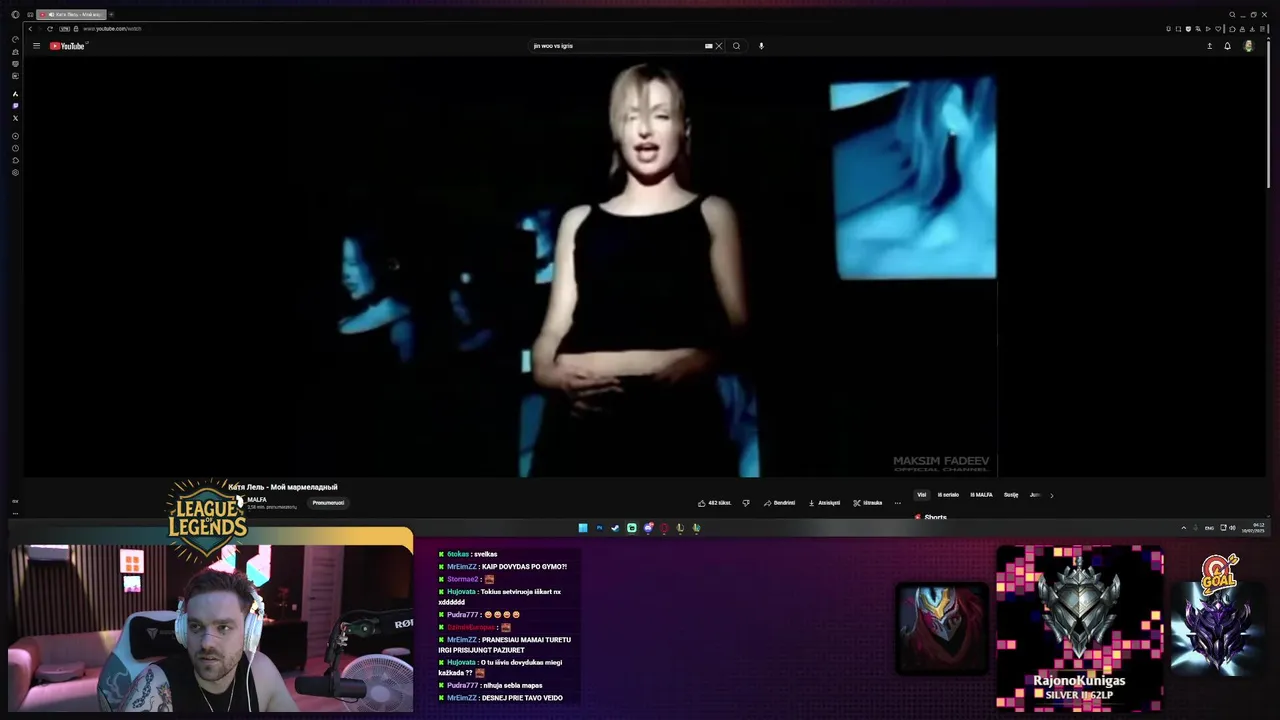Select the Iš MALFA filter chip

tap(981, 495)
